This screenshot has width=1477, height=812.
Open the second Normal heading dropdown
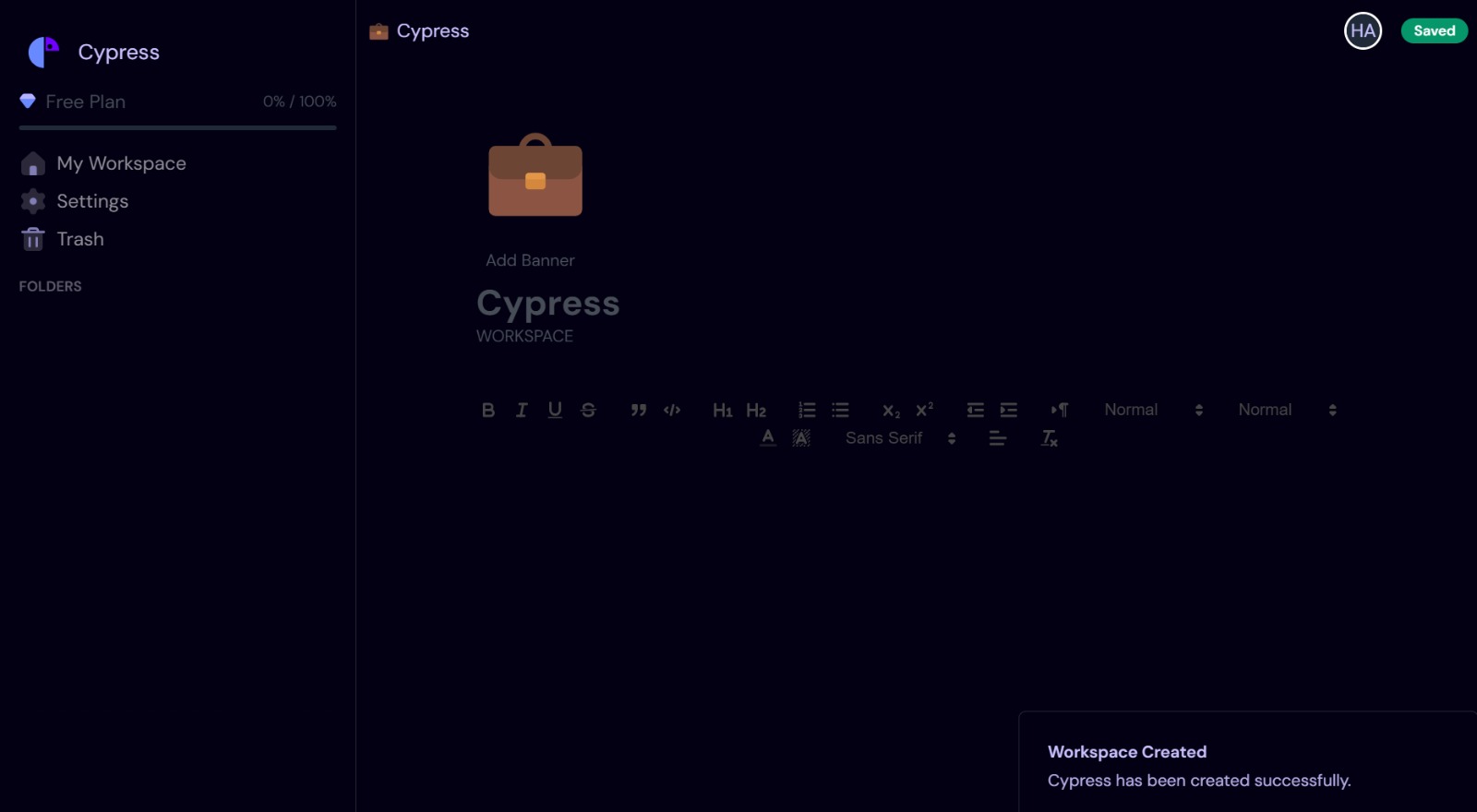coord(1288,410)
